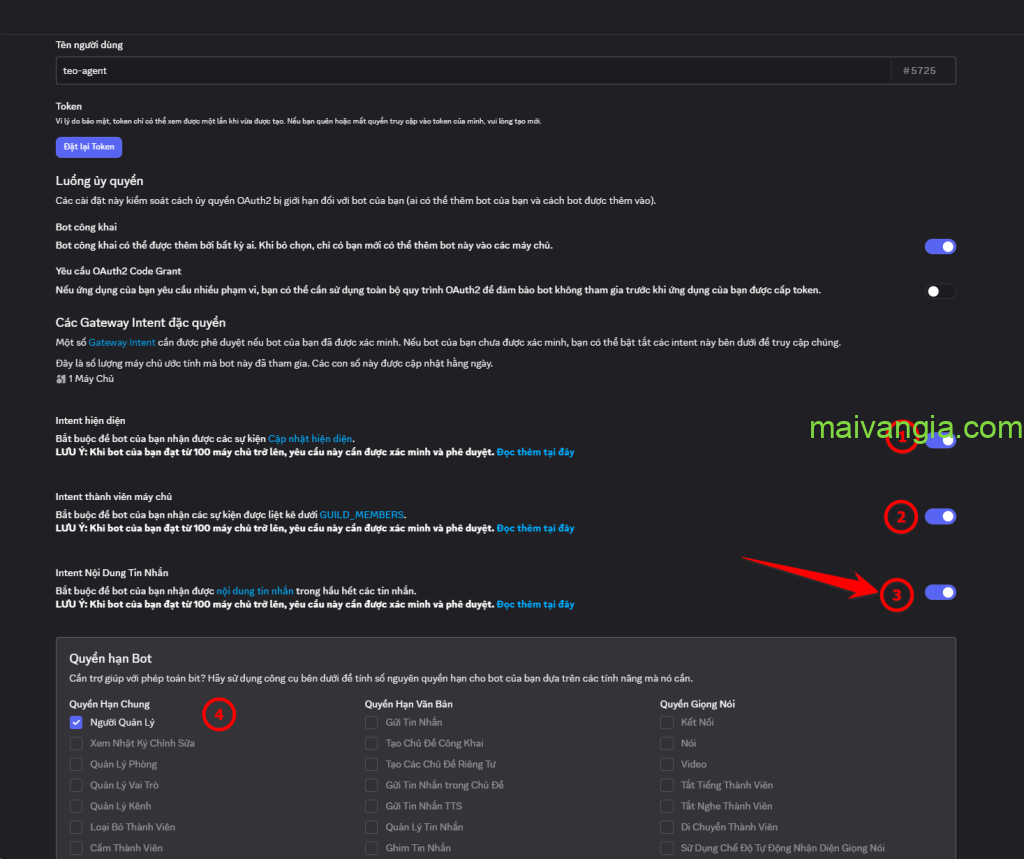This screenshot has height=859, width=1024.
Task: Turn off Intent Nội Dung Tin Nhắn toggle
Action: pyautogui.click(x=940, y=592)
